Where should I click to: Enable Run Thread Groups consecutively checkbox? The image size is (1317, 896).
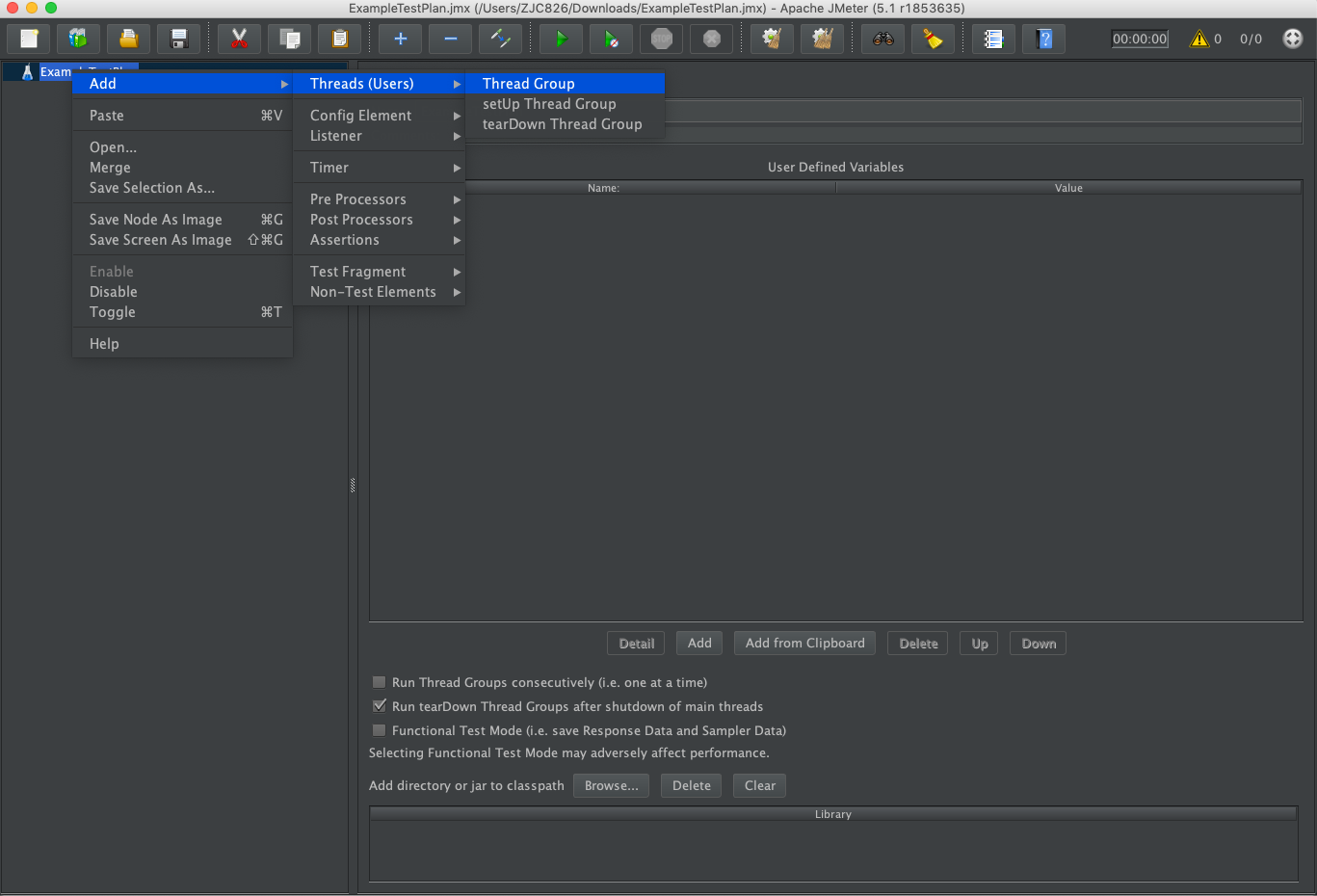pyautogui.click(x=380, y=682)
